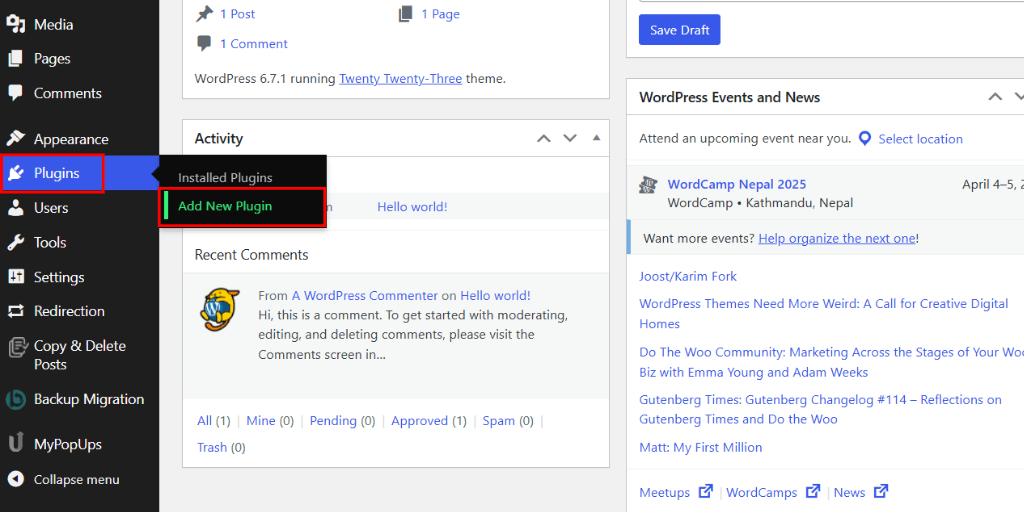The image size is (1024, 512).
Task: Click the external link icon after WordCamps
Action: 812,490
